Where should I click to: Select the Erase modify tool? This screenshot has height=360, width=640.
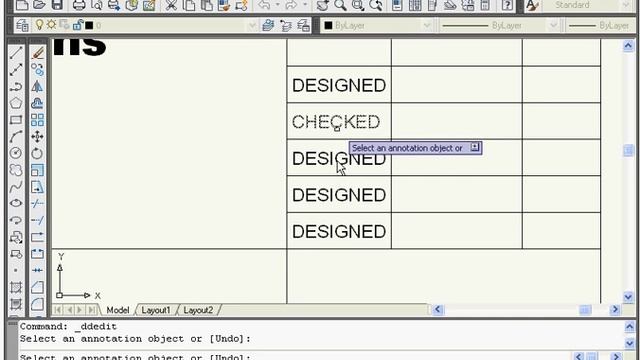37,53
